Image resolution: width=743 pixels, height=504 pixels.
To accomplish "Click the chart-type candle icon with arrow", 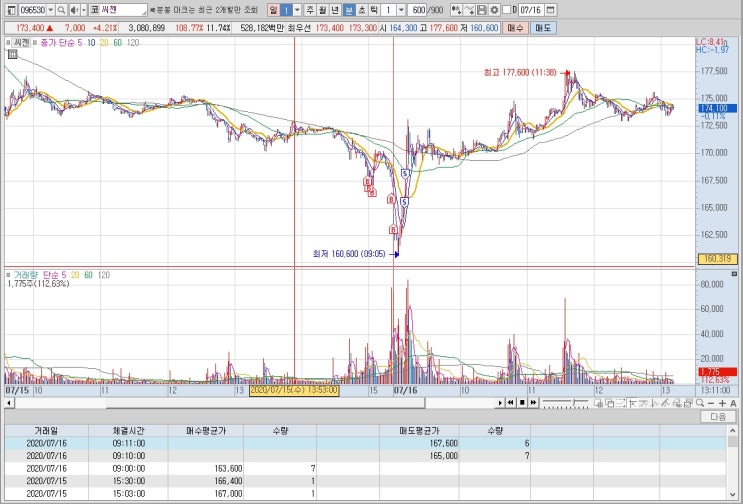I will (456, 10).
